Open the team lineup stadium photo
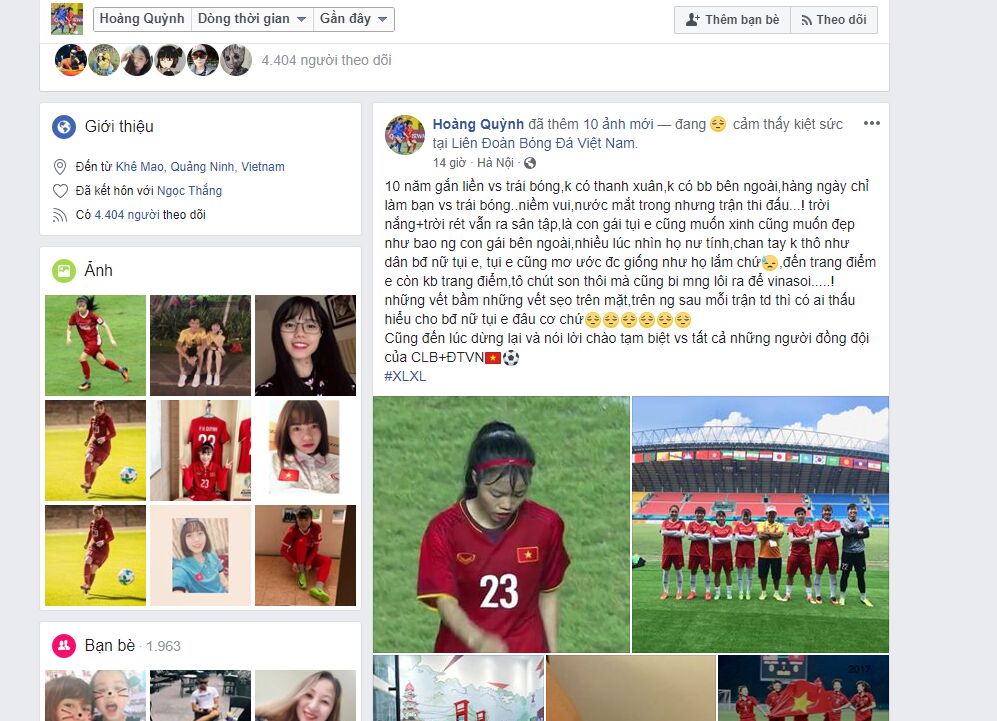 [x=760, y=525]
